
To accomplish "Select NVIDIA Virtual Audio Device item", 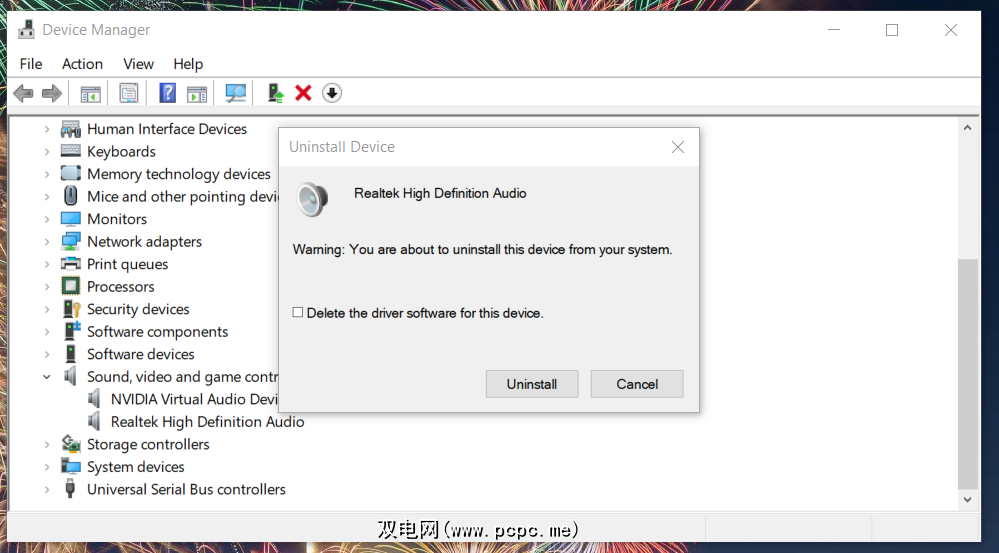I will (x=194, y=399).
